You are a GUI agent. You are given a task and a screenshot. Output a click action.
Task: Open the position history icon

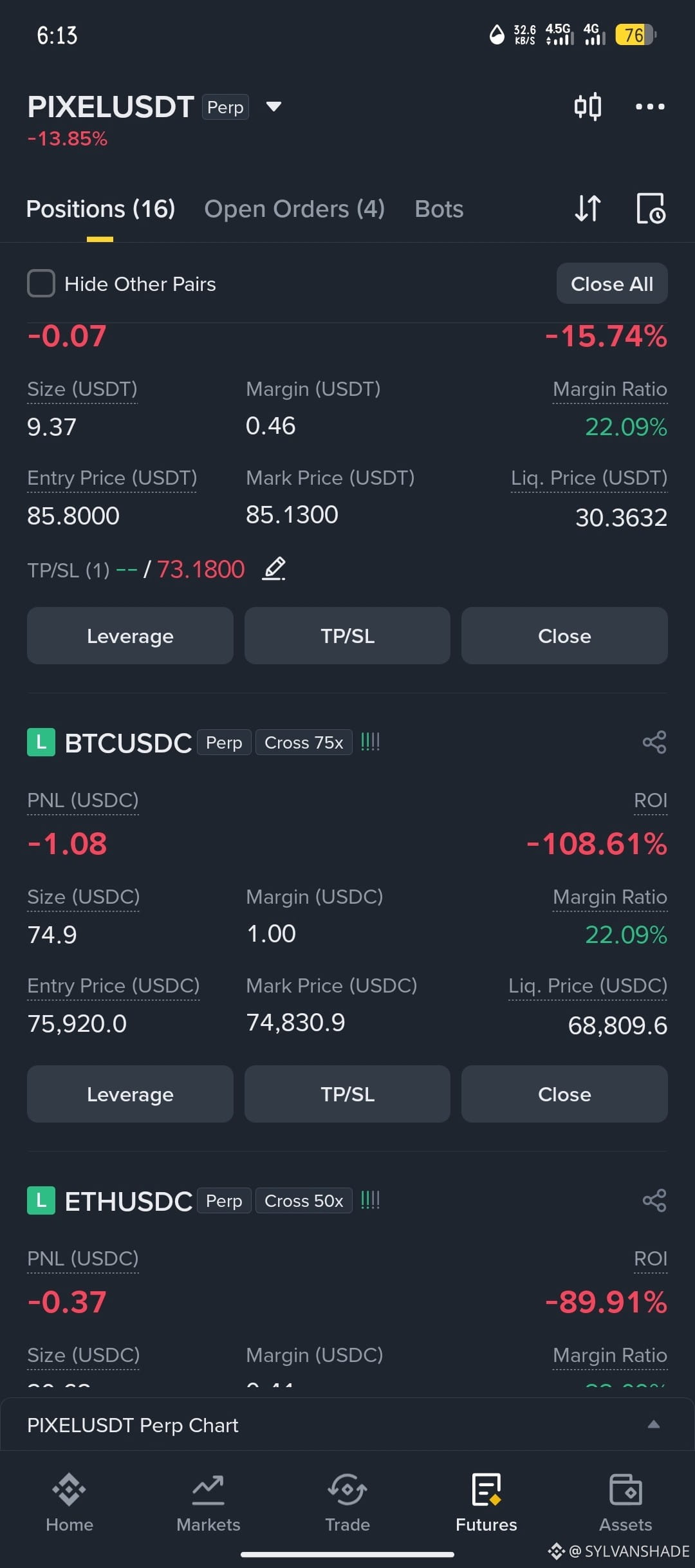pos(651,209)
